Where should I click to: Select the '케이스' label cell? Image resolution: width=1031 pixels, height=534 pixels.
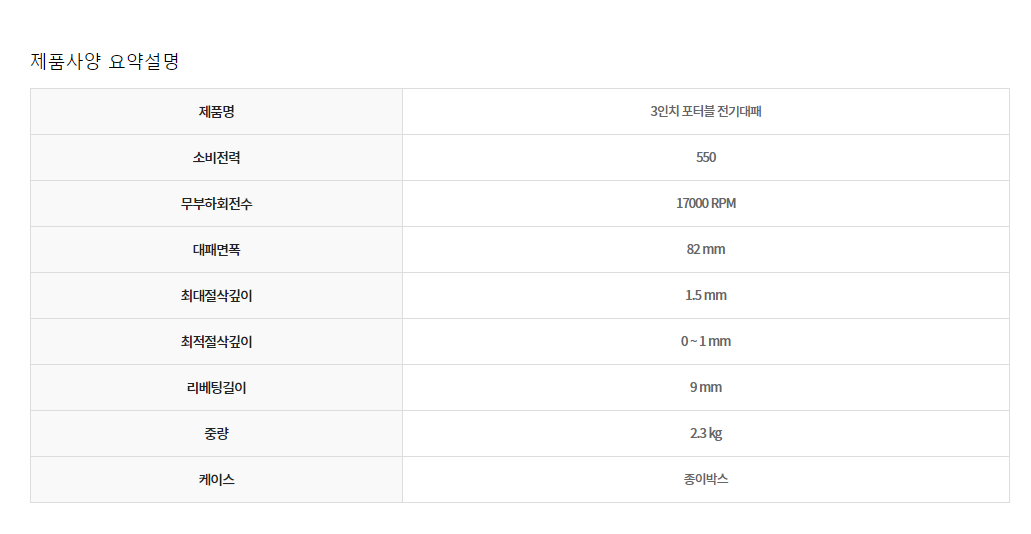(216, 480)
